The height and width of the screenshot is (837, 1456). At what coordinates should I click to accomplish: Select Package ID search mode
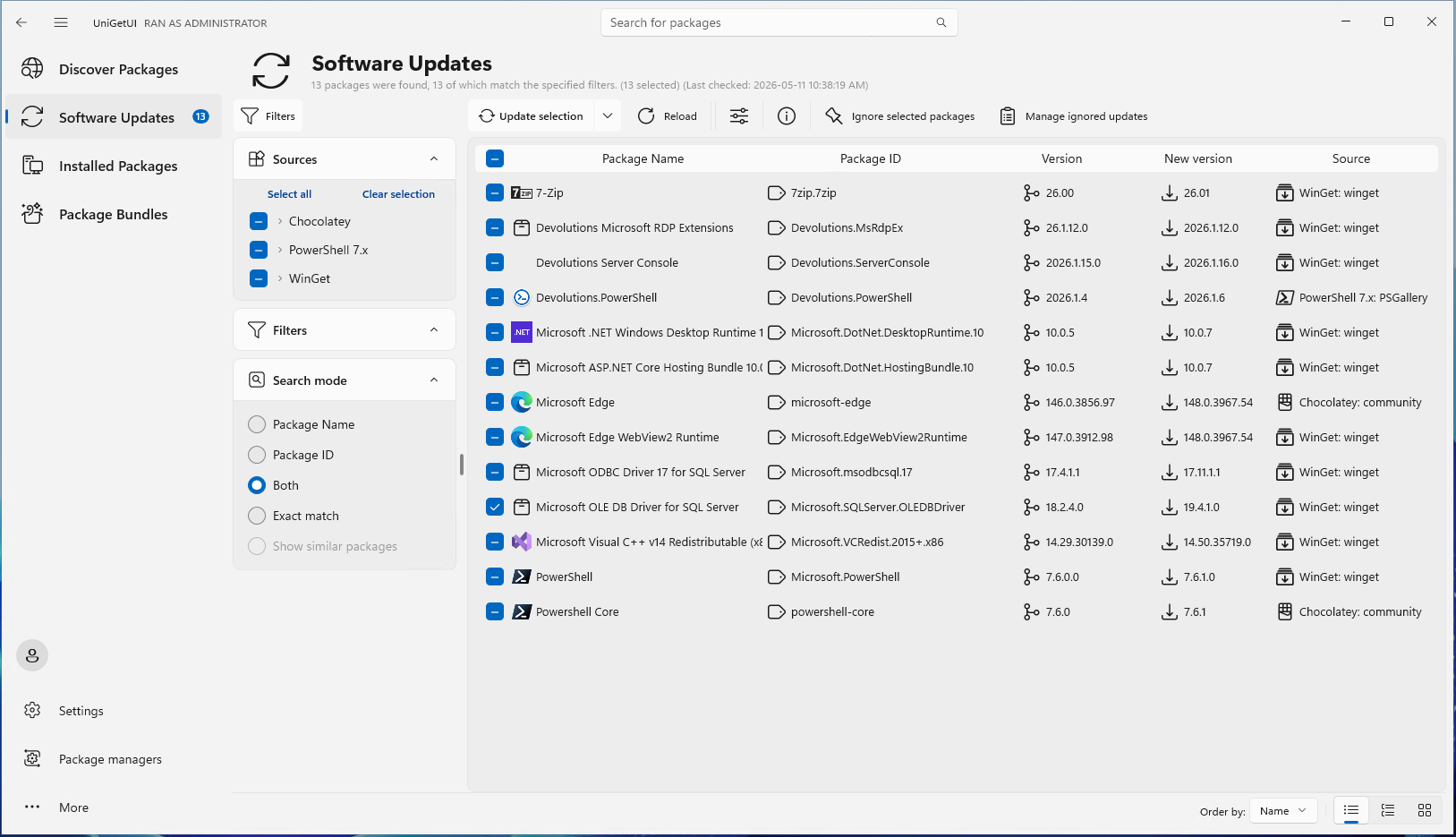pos(257,455)
